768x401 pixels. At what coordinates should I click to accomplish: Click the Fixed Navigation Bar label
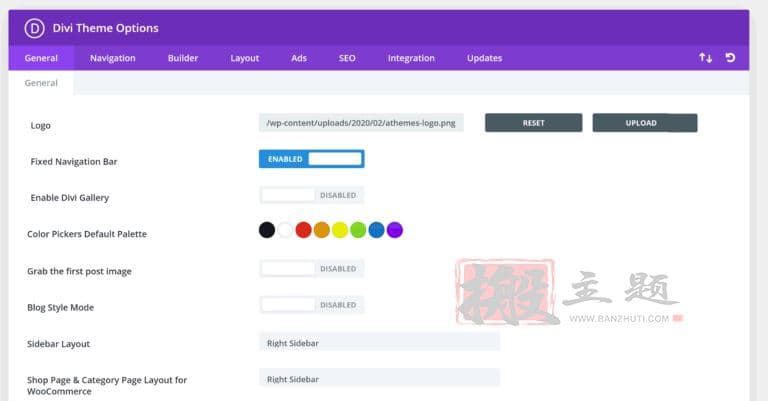tap(74, 162)
